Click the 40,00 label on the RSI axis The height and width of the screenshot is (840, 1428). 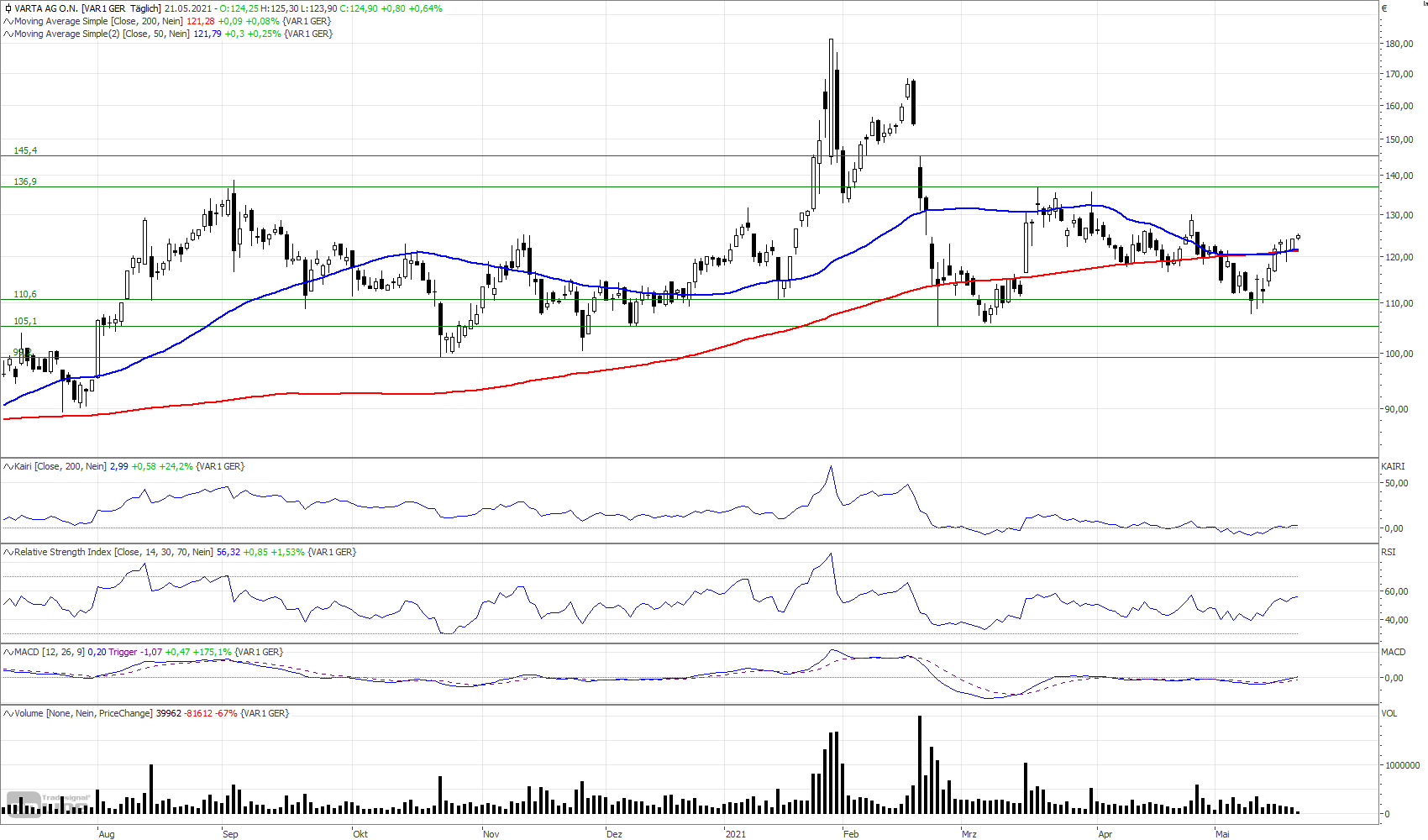coord(1397,620)
